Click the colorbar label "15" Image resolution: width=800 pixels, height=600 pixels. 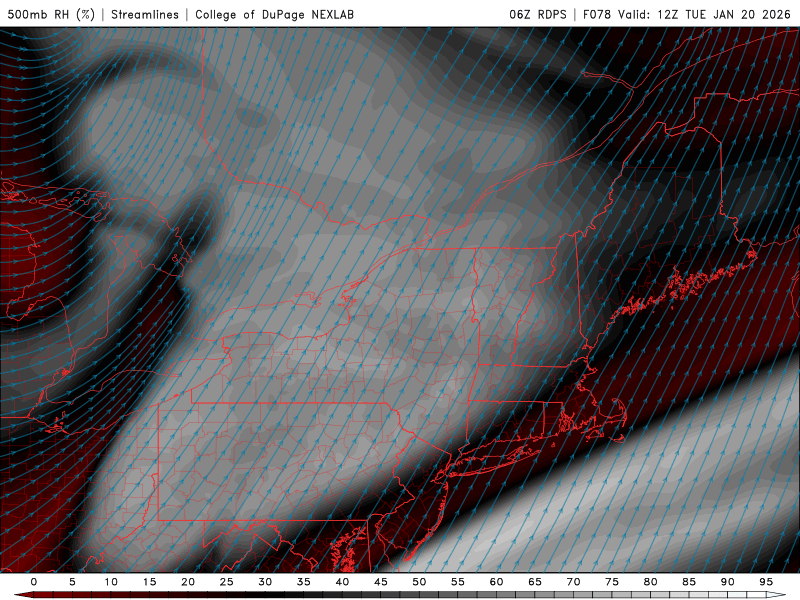(149, 582)
